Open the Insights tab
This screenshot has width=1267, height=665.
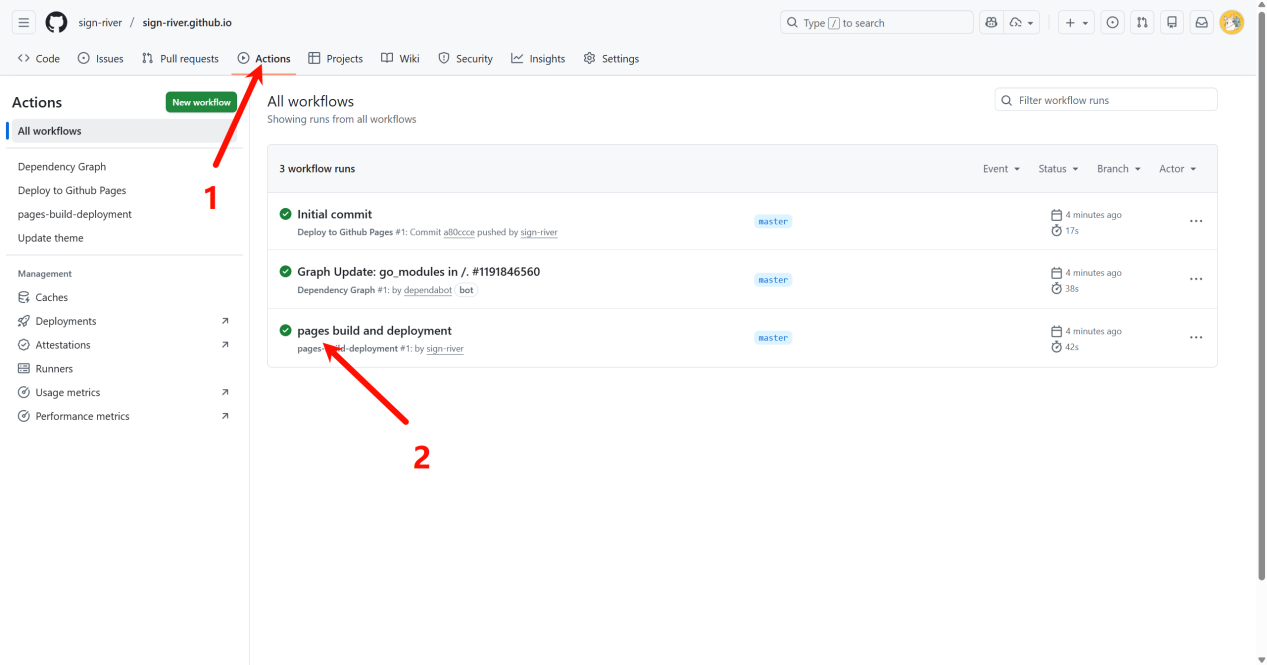coord(538,59)
